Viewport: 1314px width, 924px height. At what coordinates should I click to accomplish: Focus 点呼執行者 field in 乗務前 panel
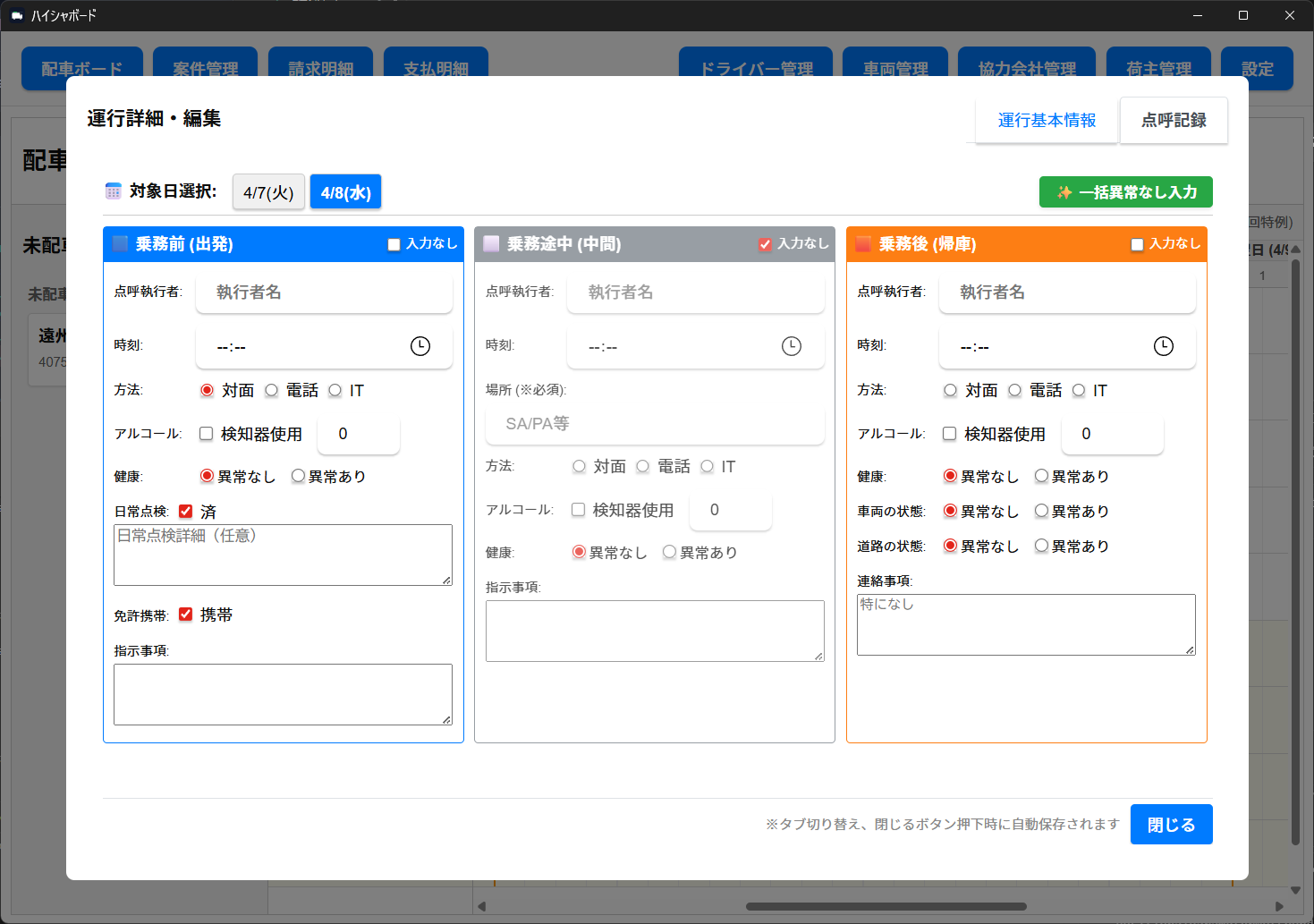[x=324, y=292]
